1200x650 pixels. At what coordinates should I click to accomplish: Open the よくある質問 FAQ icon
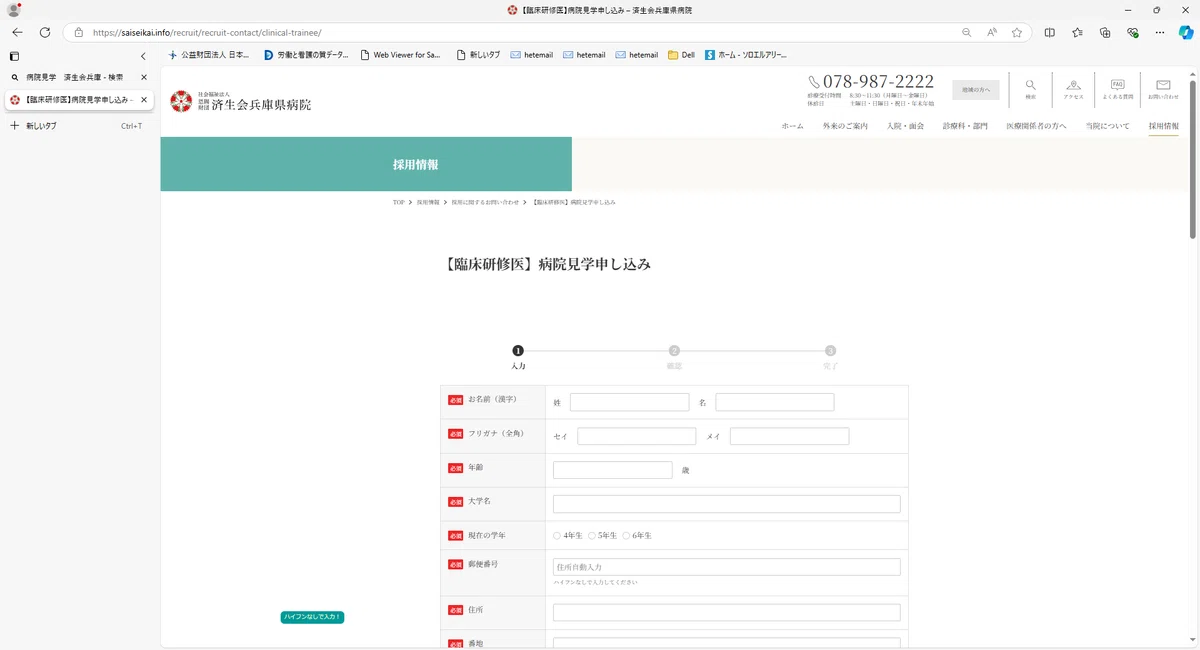click(1118, 90)
